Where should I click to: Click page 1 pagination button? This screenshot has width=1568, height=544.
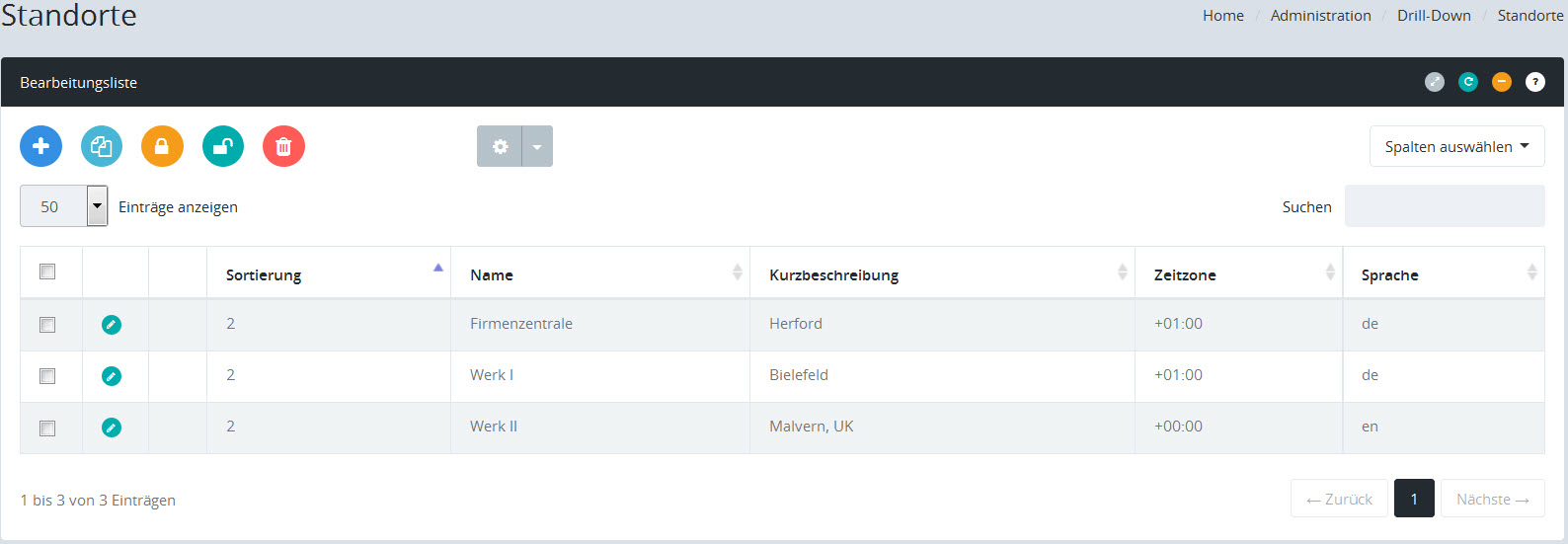point(1414,500)
